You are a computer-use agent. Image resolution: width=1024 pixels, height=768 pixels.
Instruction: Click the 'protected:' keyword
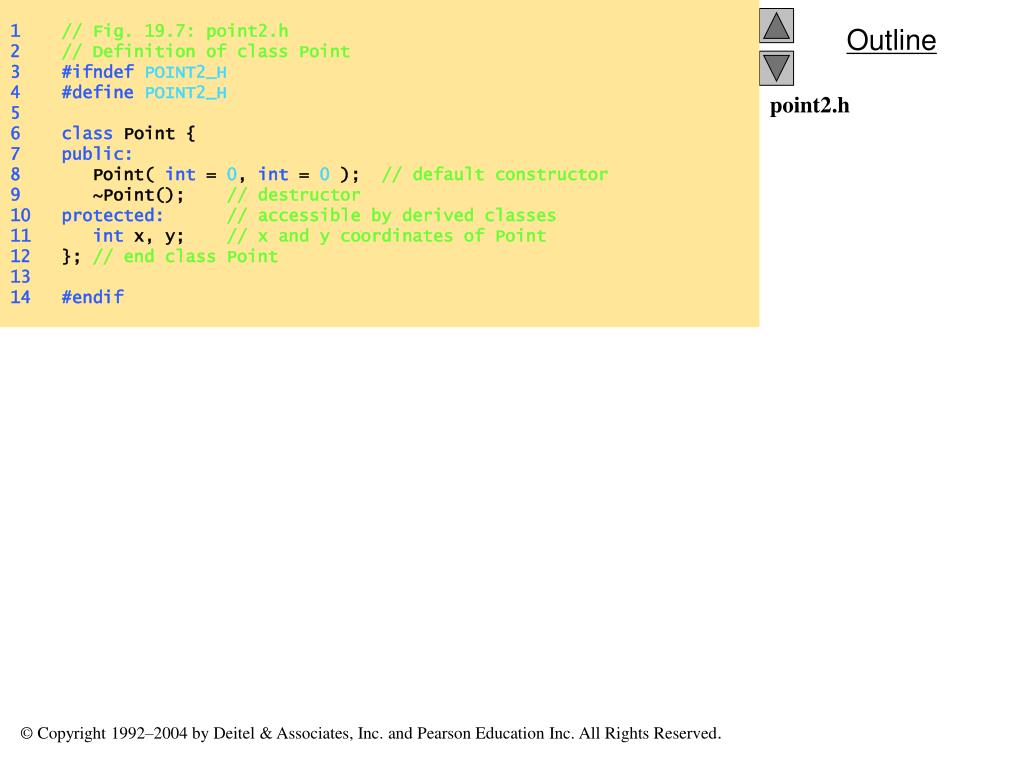pyautogui.click(x=112, y=216)
